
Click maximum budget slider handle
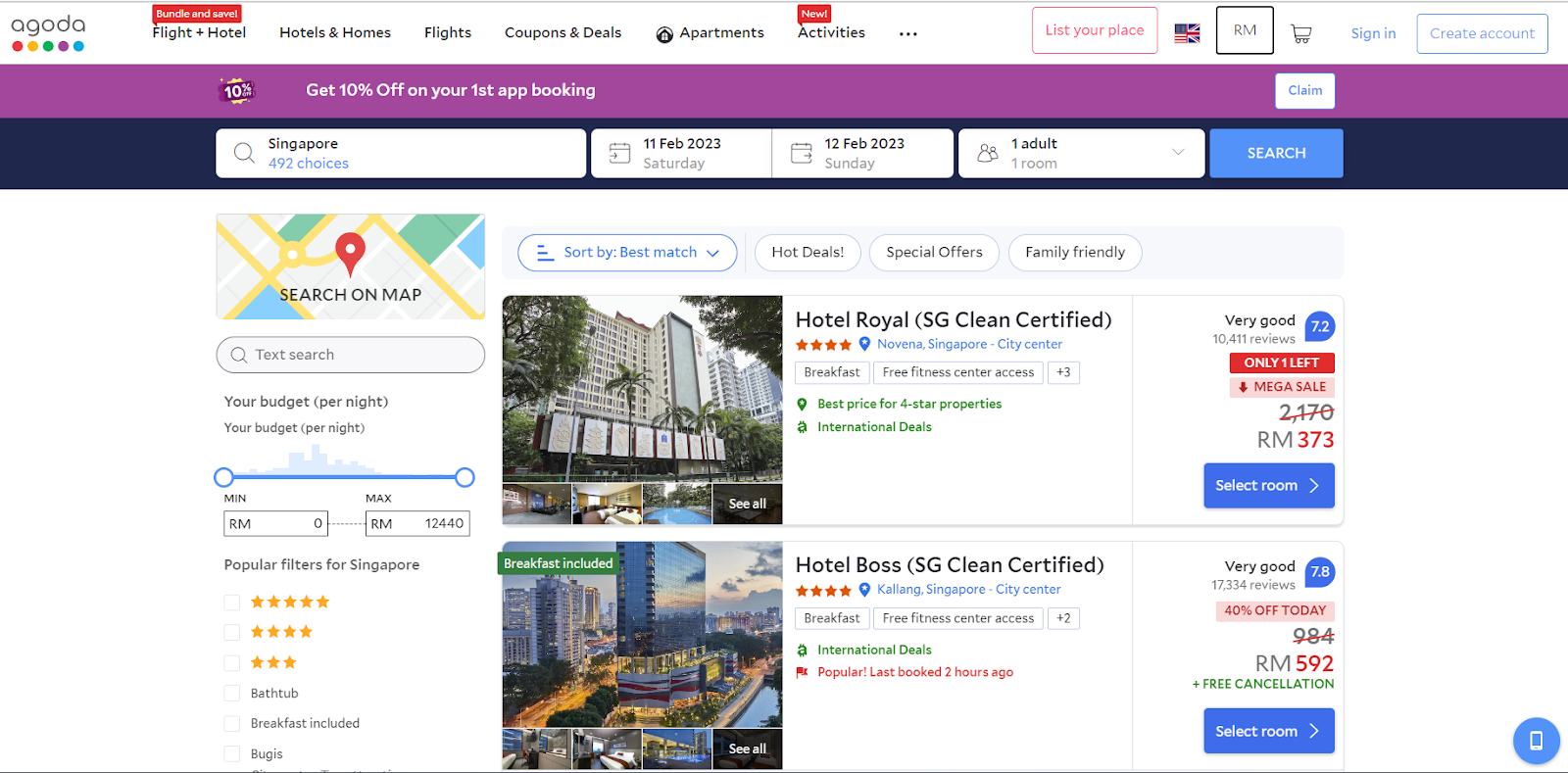tap(465, 477)
